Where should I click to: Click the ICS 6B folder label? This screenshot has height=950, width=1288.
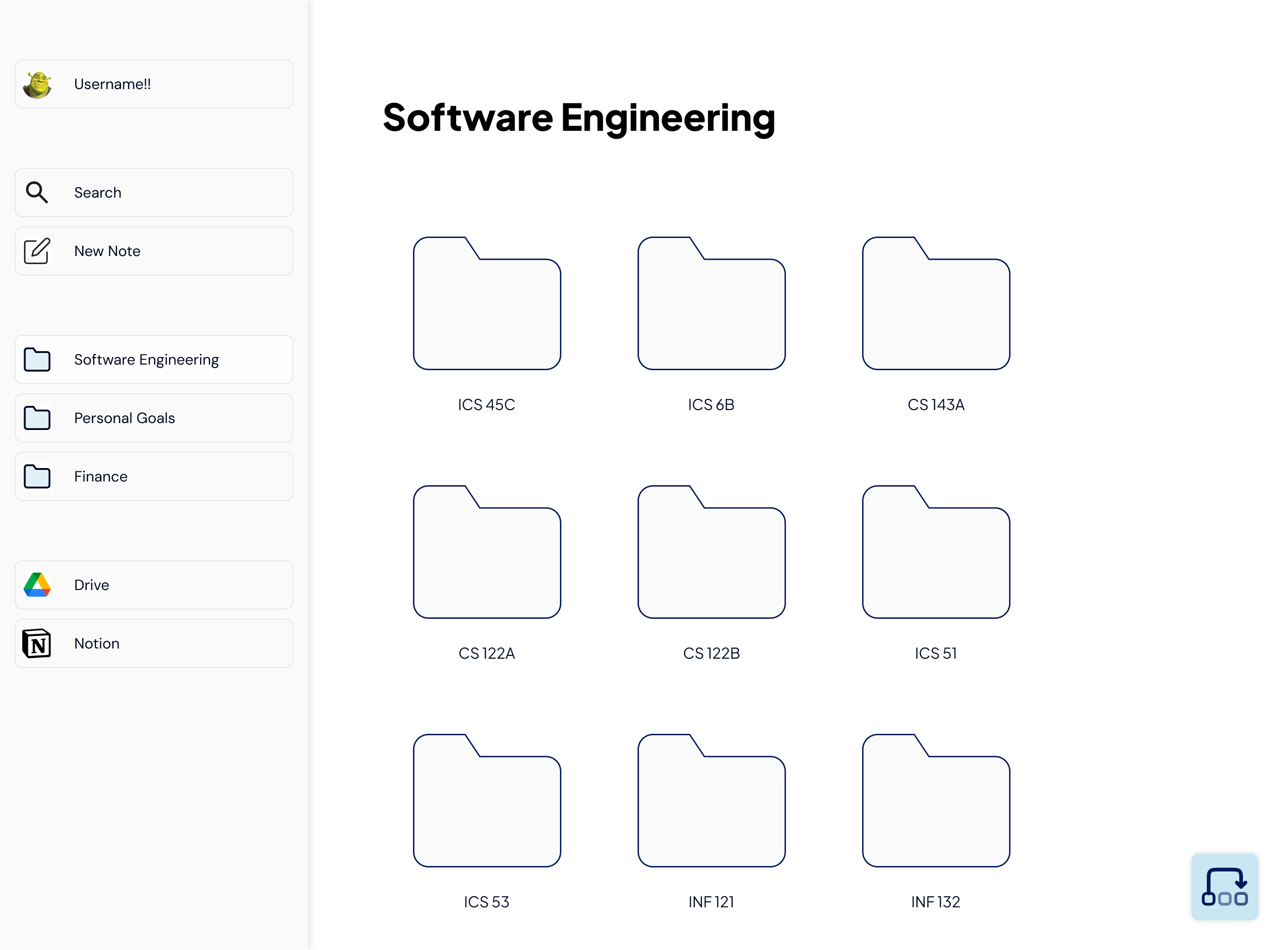tap(712, 405)
